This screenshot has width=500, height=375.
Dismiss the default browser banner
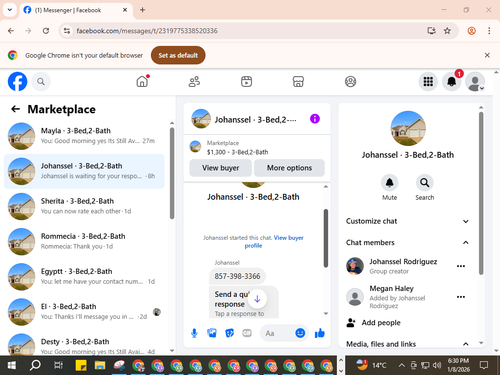click(x=487, y=55)
